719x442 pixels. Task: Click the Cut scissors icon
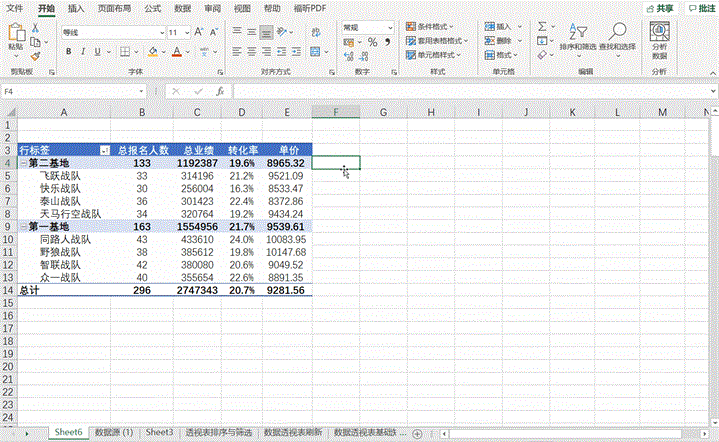pos(36,28)
